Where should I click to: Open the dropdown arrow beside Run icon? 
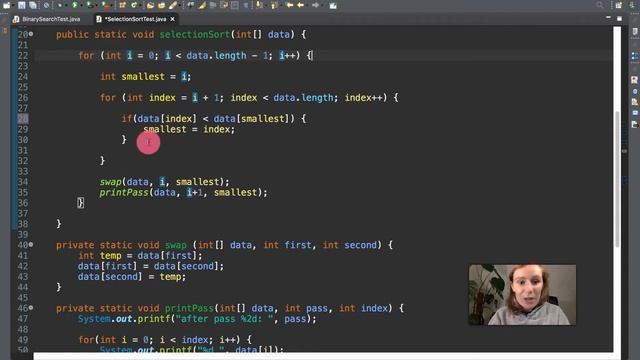pyautogui.click(x=82, y=6)
